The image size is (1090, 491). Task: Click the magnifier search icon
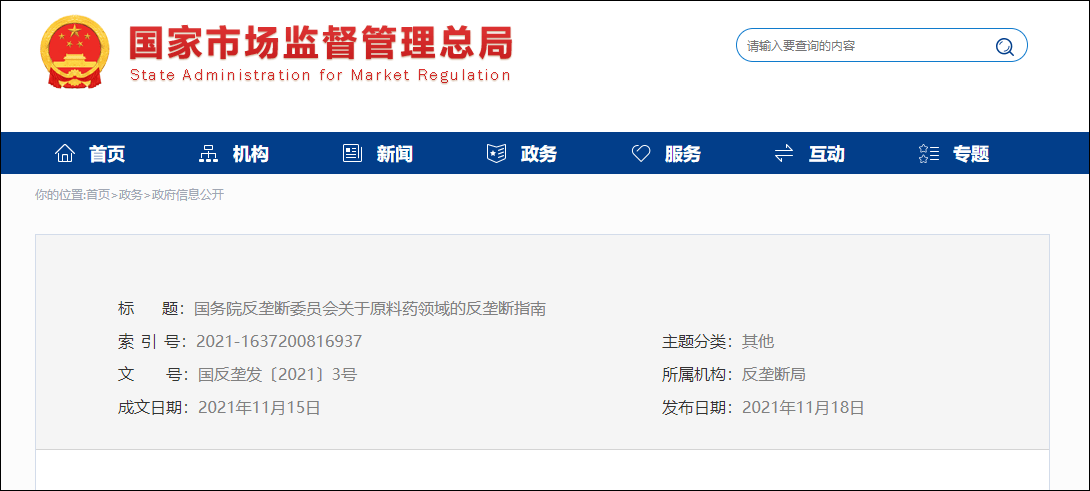point(1004,47)
